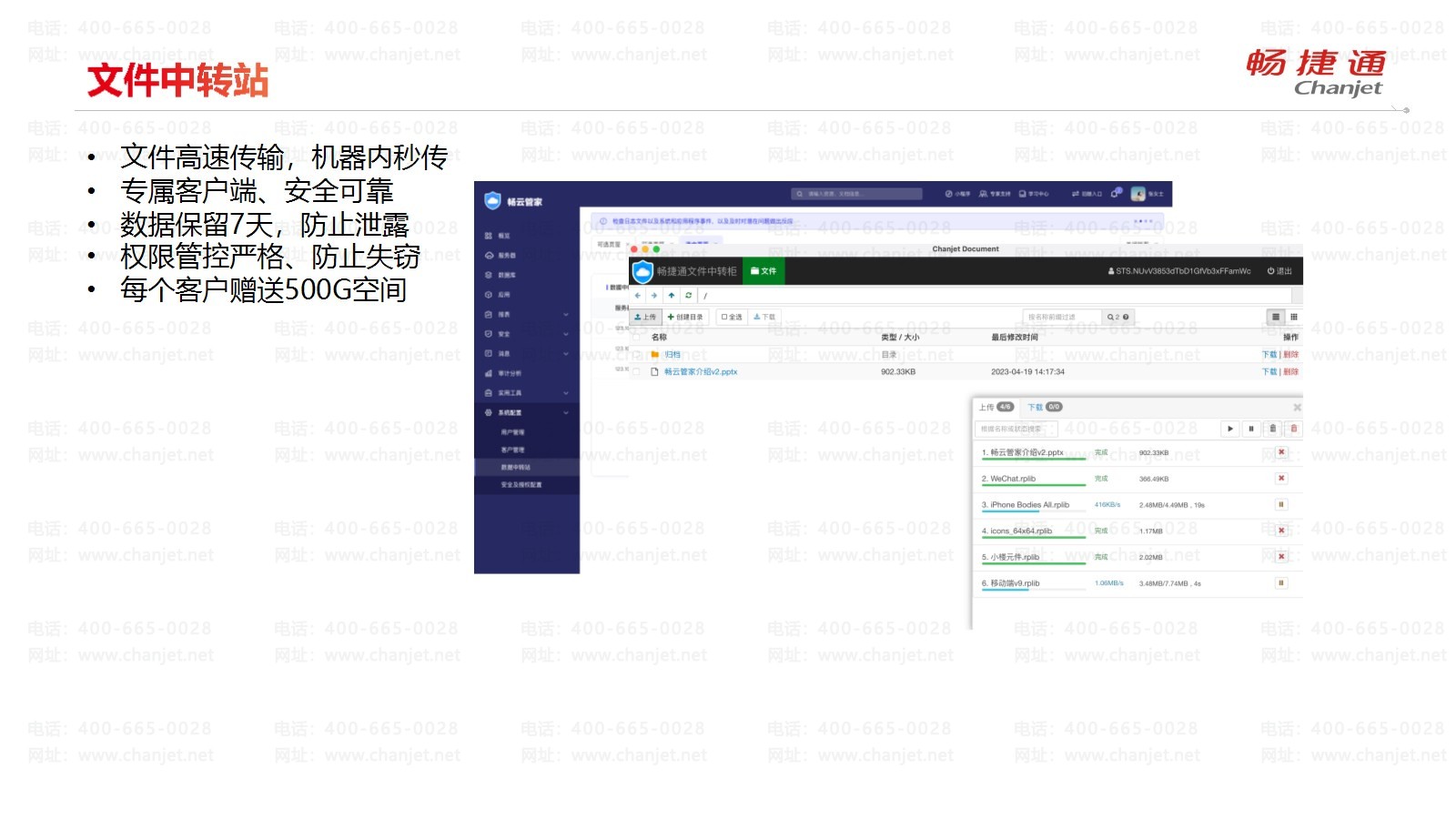
Task: Expand 安全 chevron in 畅云管家 sidebar
Action: coord(566,334)
